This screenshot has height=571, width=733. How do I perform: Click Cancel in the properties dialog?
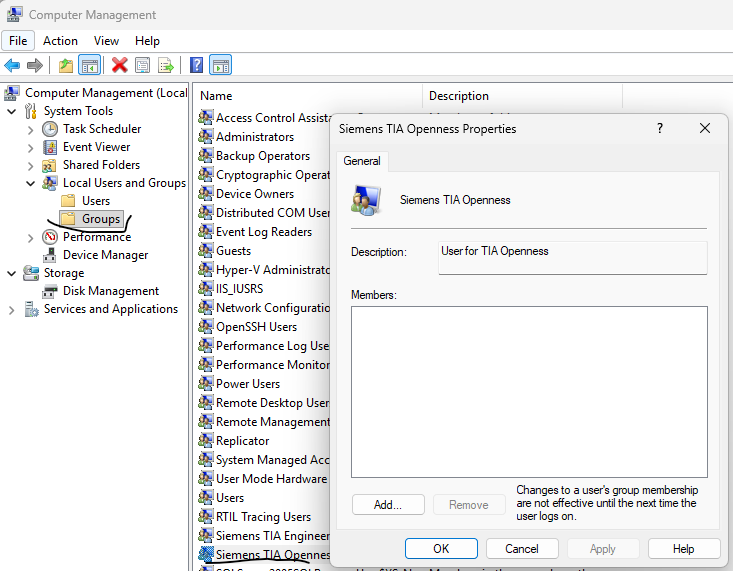(x=522, y=549)
